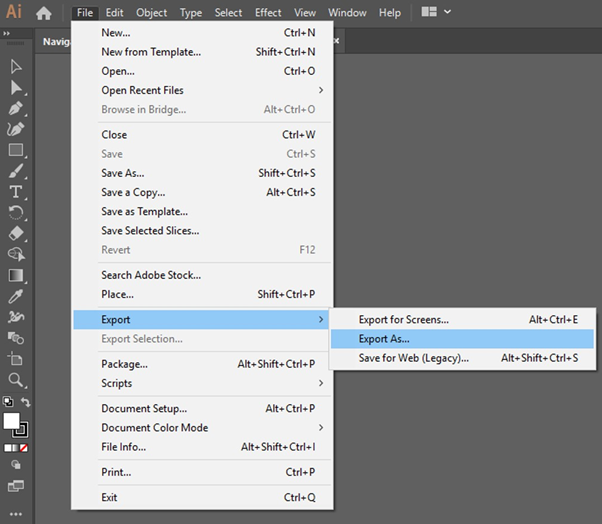
Task: Select the Gradient tool
Action: [x=16, y=275]
